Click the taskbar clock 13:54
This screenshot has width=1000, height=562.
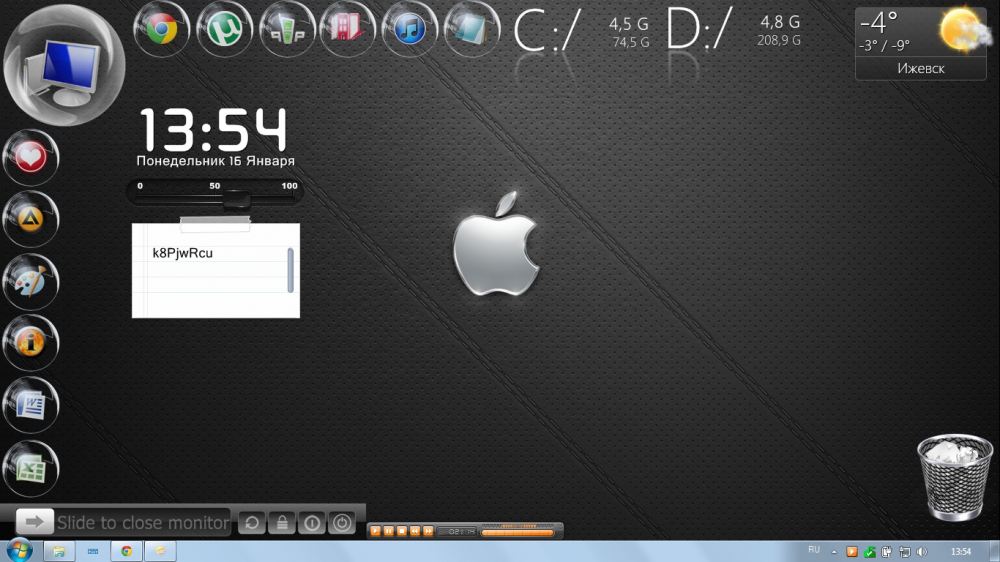coord(961,552)
